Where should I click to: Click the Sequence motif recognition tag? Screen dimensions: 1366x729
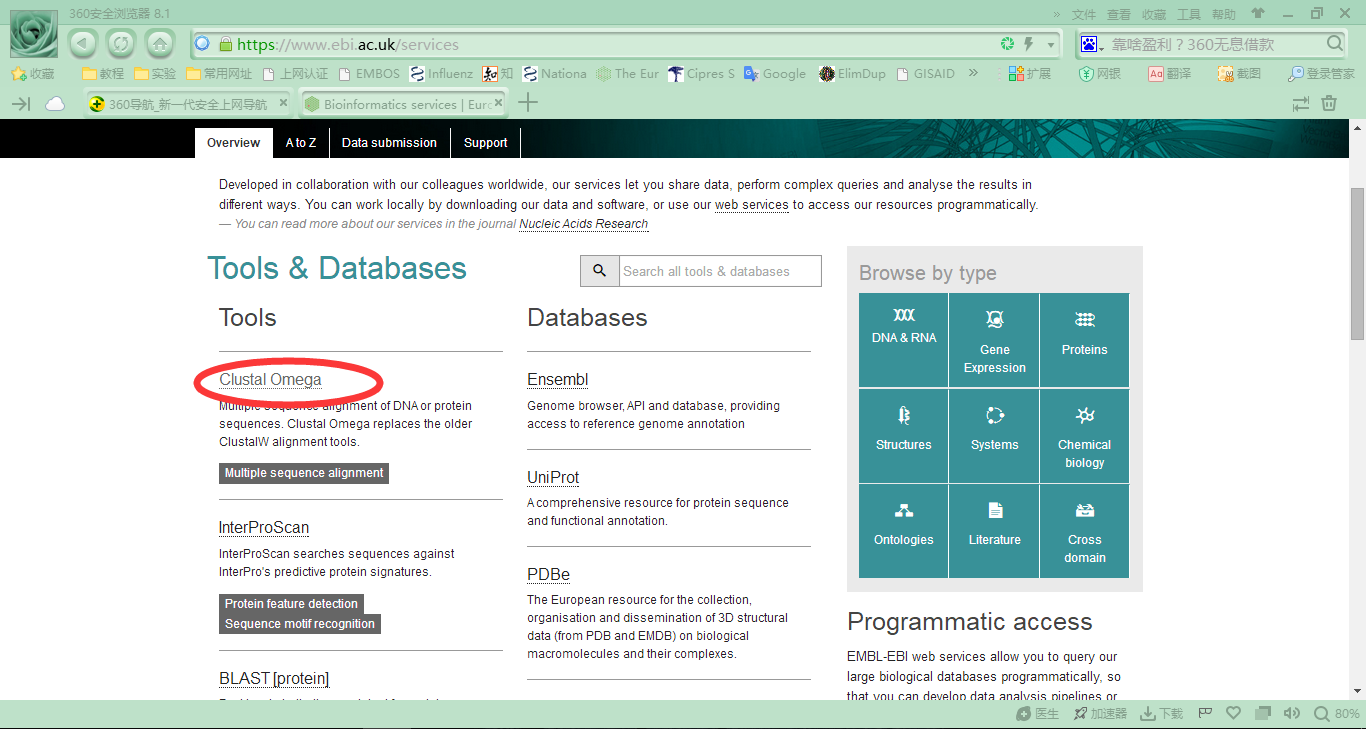(x=300, y=624)
